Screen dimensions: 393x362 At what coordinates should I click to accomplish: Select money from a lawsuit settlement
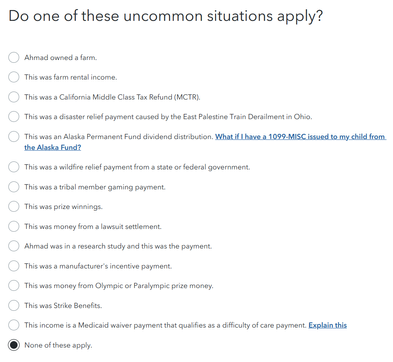pos(14,226)
